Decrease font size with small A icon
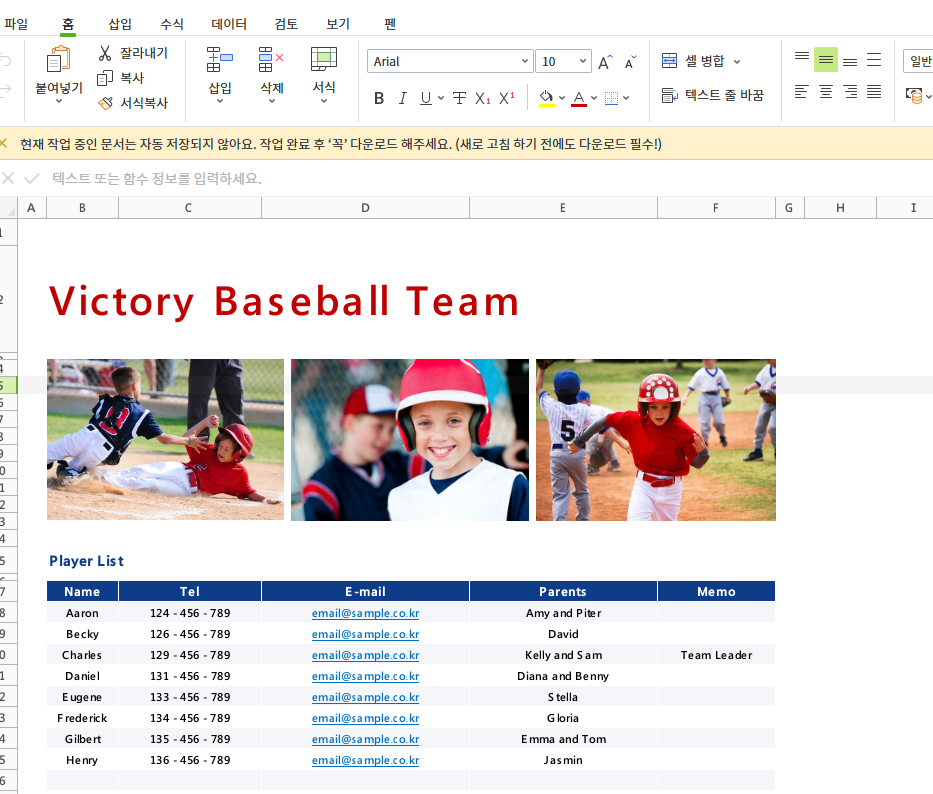Screen dimensions: 933x794 tap(630, 62)
